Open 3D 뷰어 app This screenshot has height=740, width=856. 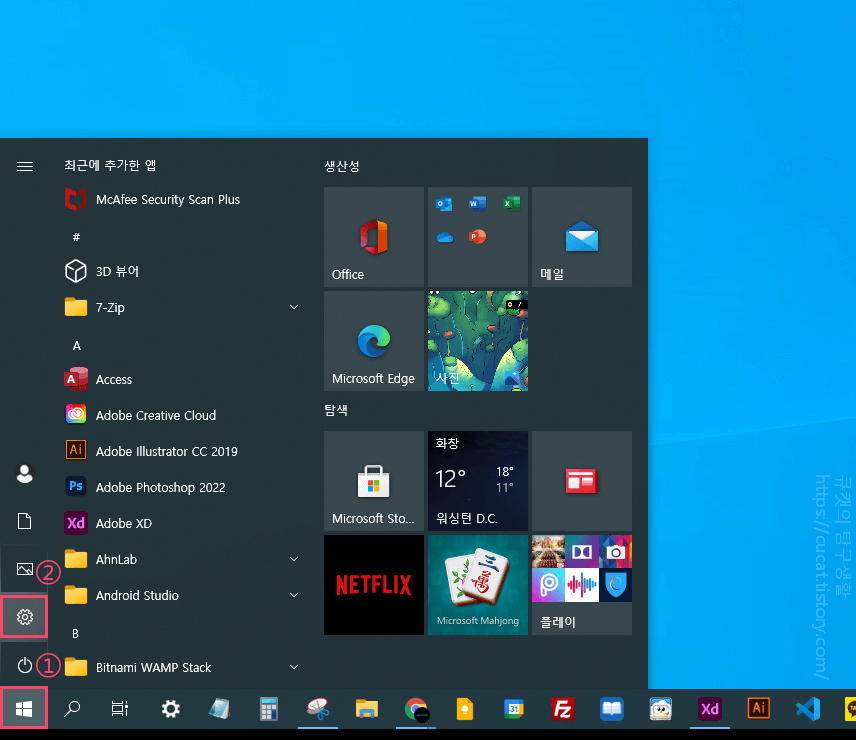[x=102, y=271]
